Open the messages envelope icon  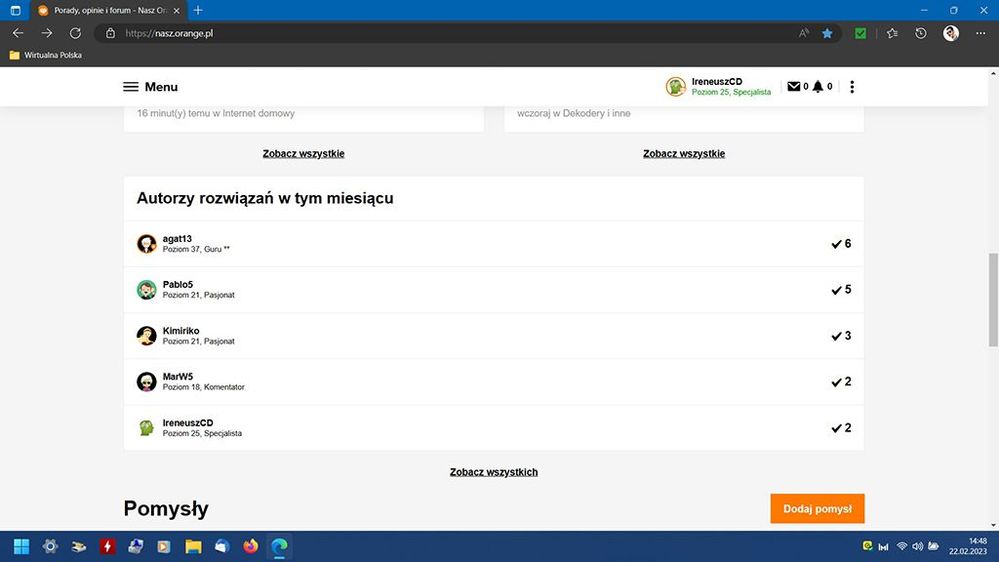coord(794,87)
